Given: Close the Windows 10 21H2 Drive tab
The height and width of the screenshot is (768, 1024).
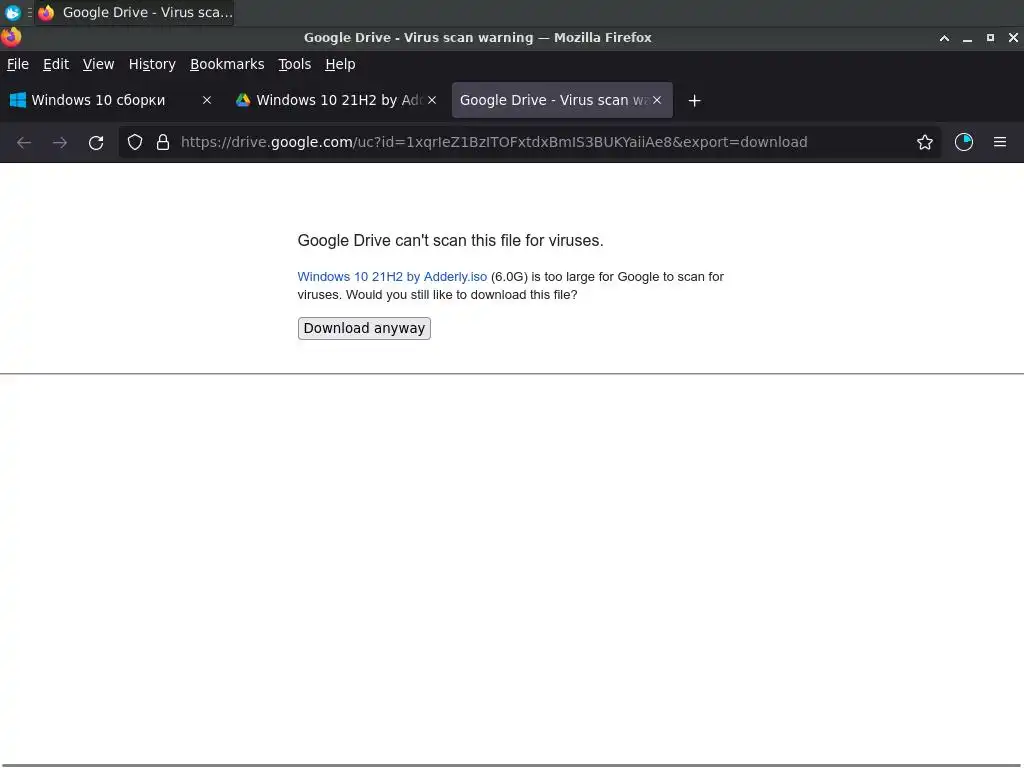Looking at the screenshot, I should coord(432,100).
